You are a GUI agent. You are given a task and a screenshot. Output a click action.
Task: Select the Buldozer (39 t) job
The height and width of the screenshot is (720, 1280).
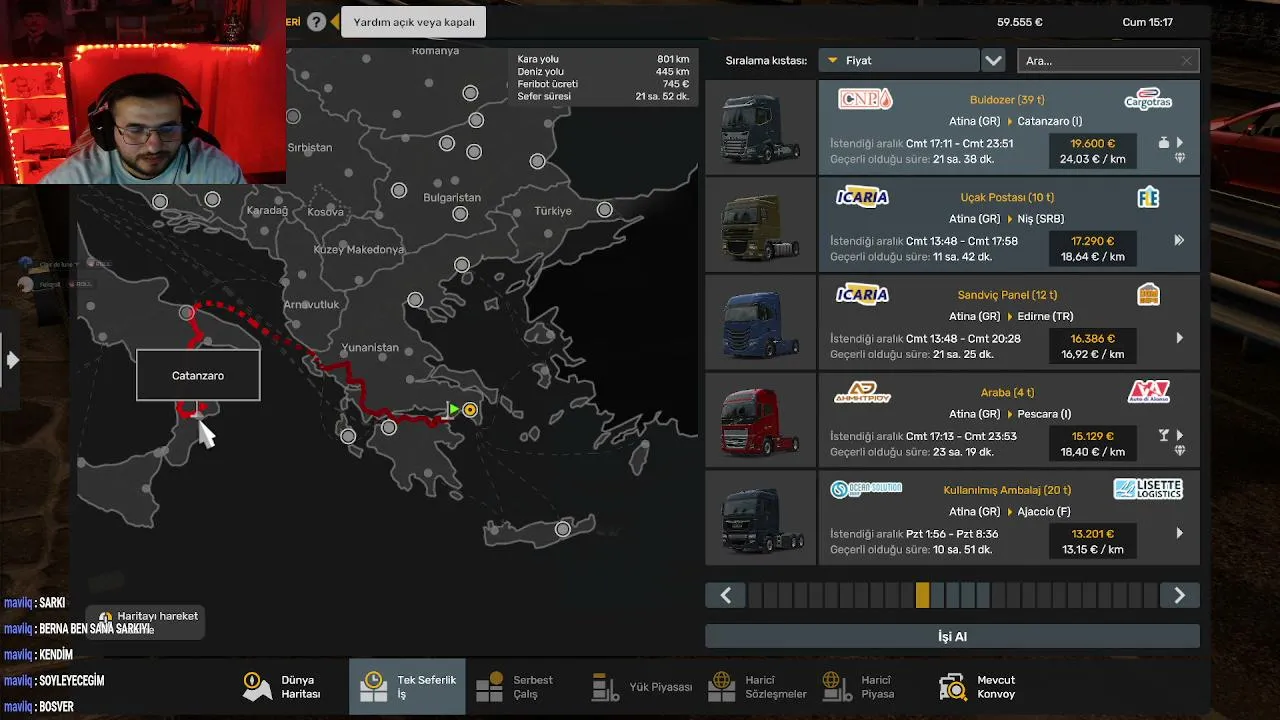pos(1009,127)
